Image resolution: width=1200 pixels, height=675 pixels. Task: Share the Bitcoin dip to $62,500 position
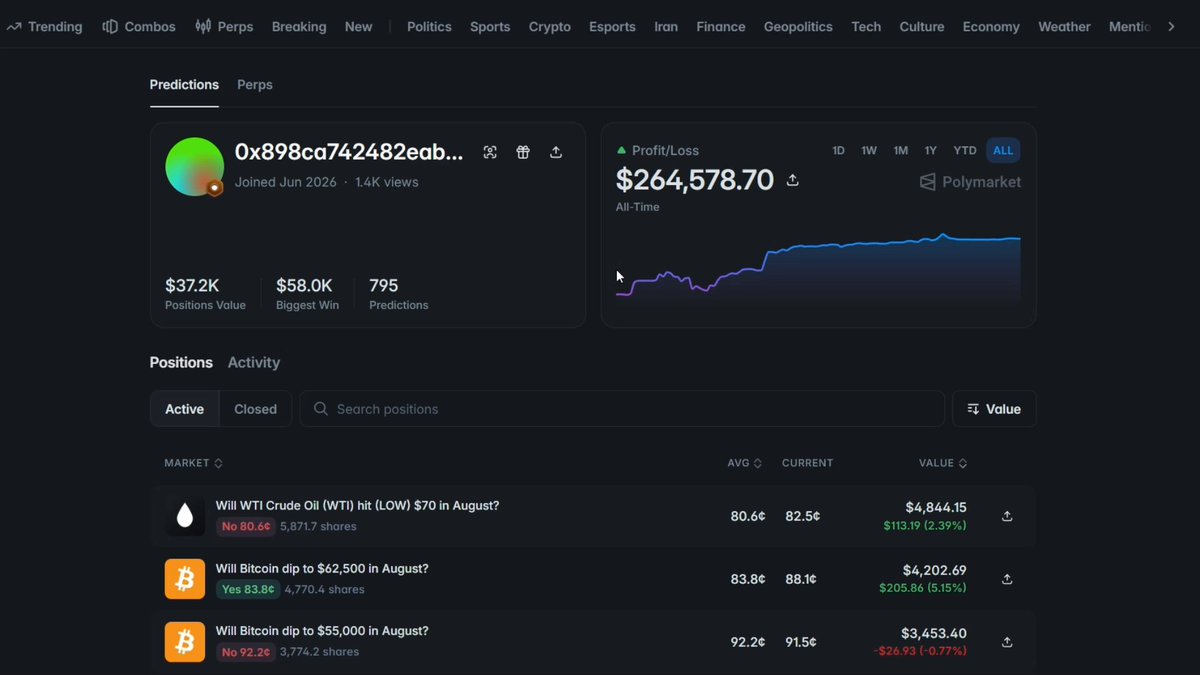pos(1007,579)
